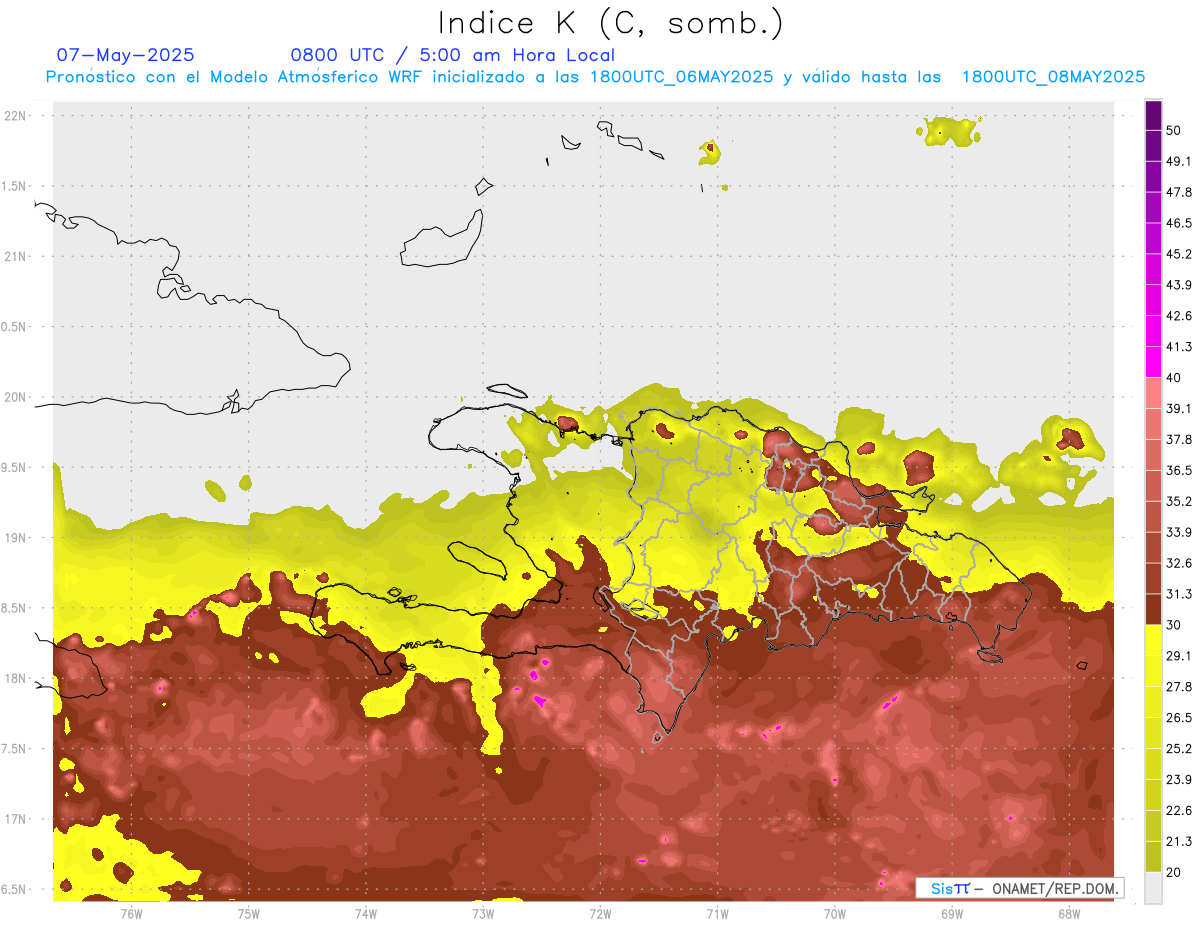
Task: Click the 72W longitude axis label
Action: pos(600,913)
